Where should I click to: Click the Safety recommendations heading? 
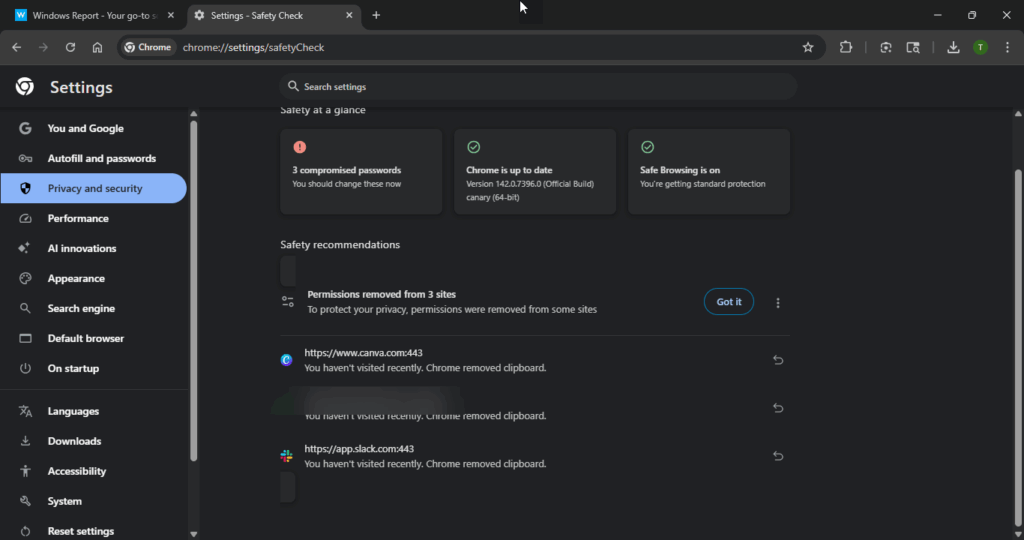tap(340, 244)
